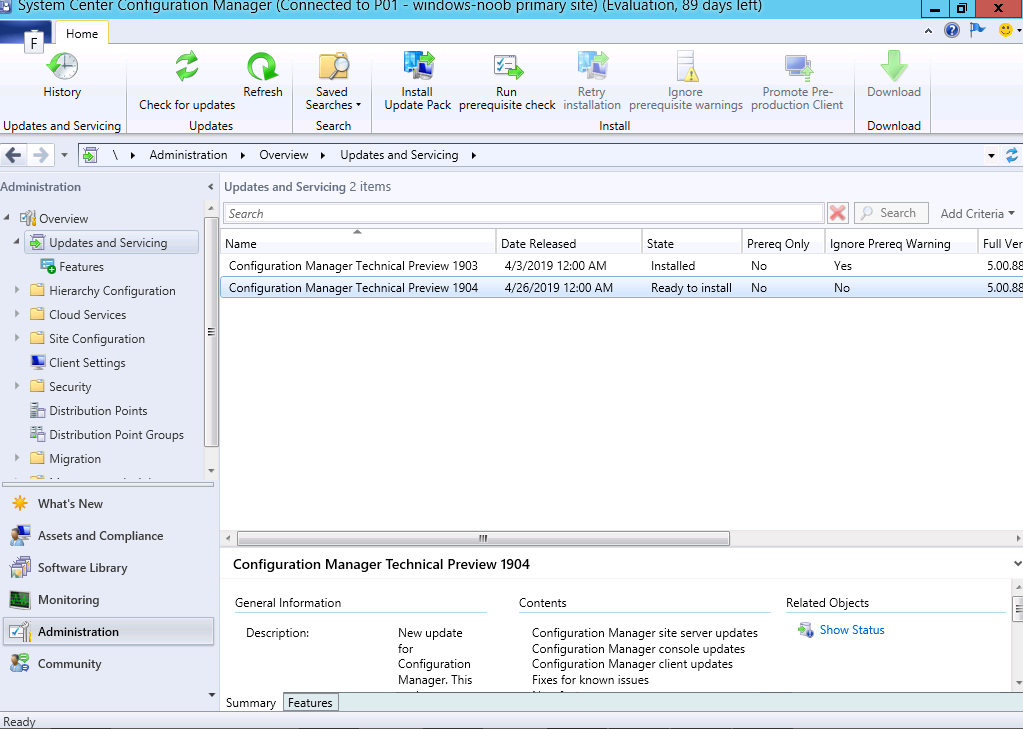Click the Search button
The width and height of the screenshot is (1023, 729).
[x=891, y=213]
